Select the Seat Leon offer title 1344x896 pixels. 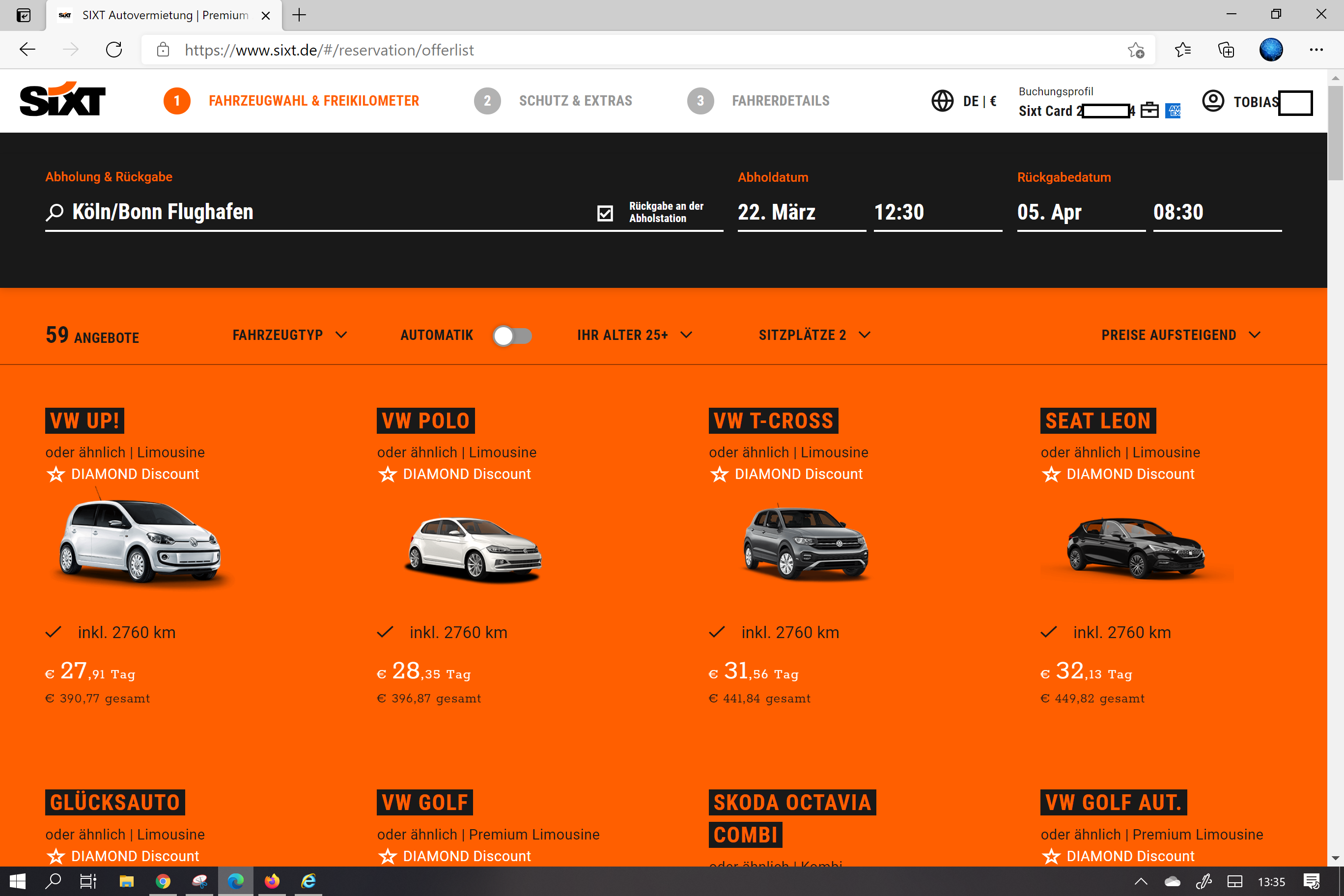pos(1098,420)
